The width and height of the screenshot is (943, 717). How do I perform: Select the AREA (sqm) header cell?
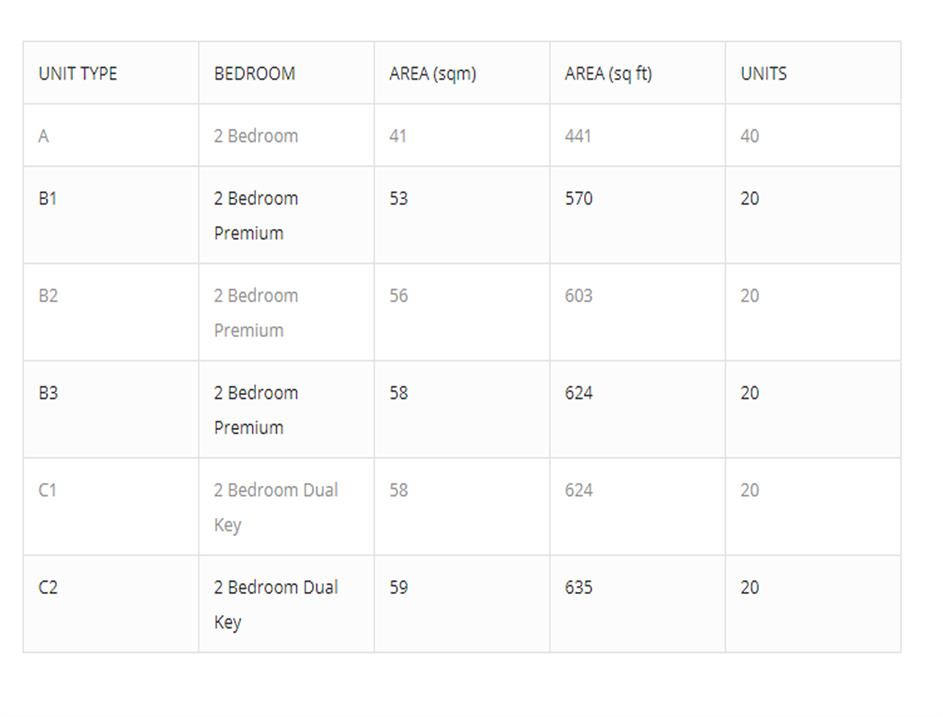(432, 74)
